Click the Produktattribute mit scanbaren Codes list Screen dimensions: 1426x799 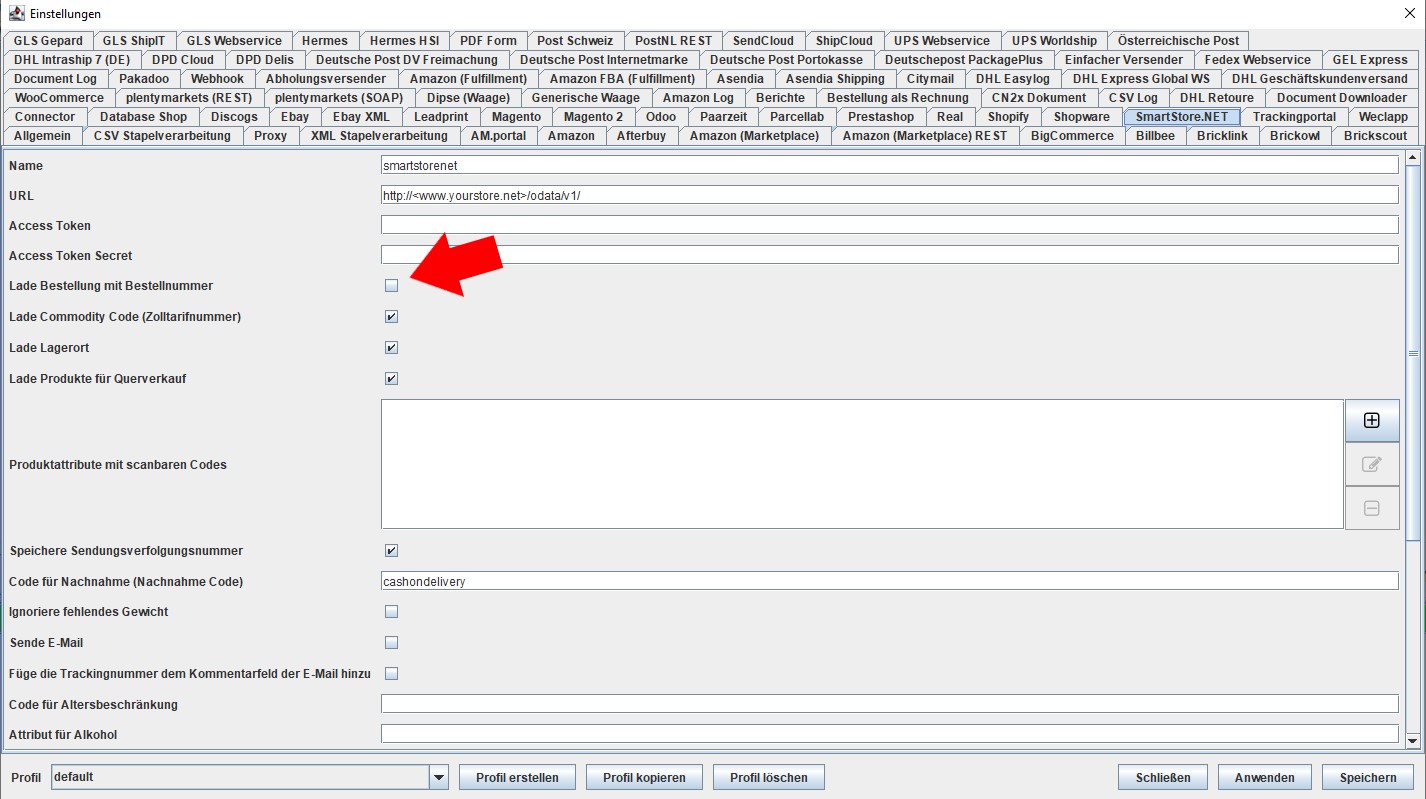click(862, 464)
